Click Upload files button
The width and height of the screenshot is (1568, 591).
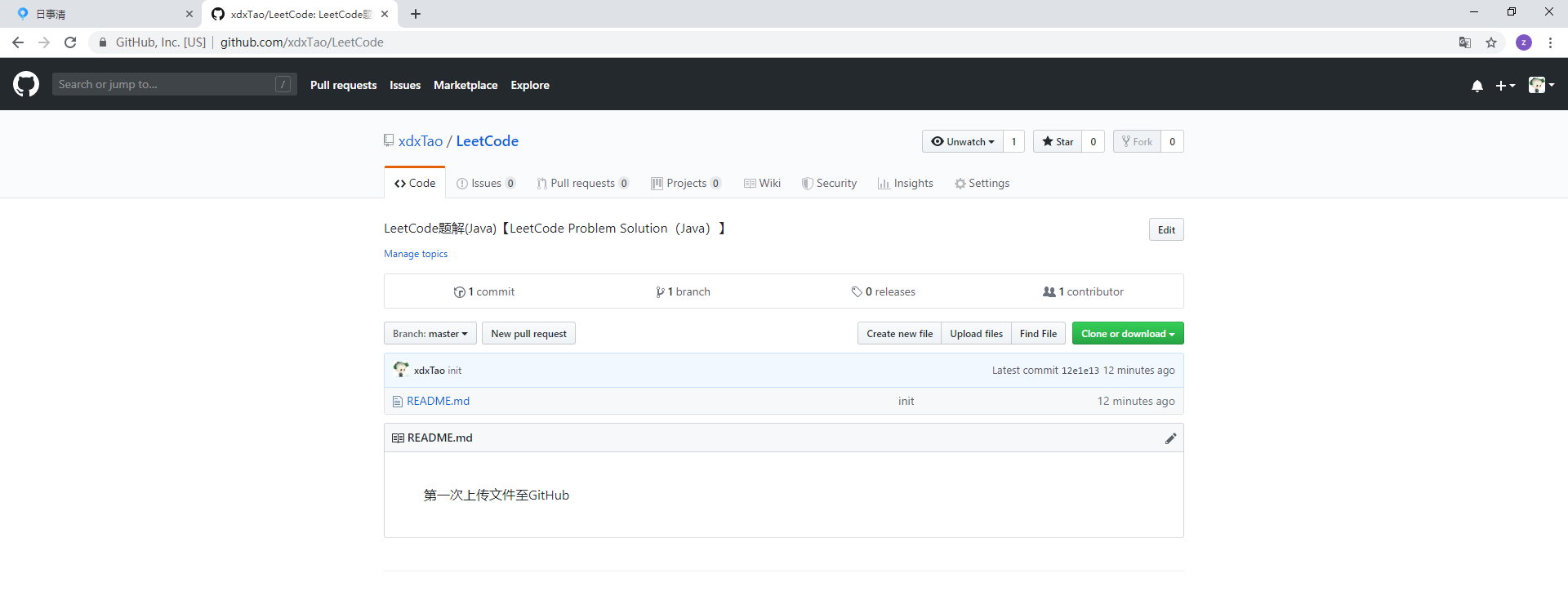(976, 333)
